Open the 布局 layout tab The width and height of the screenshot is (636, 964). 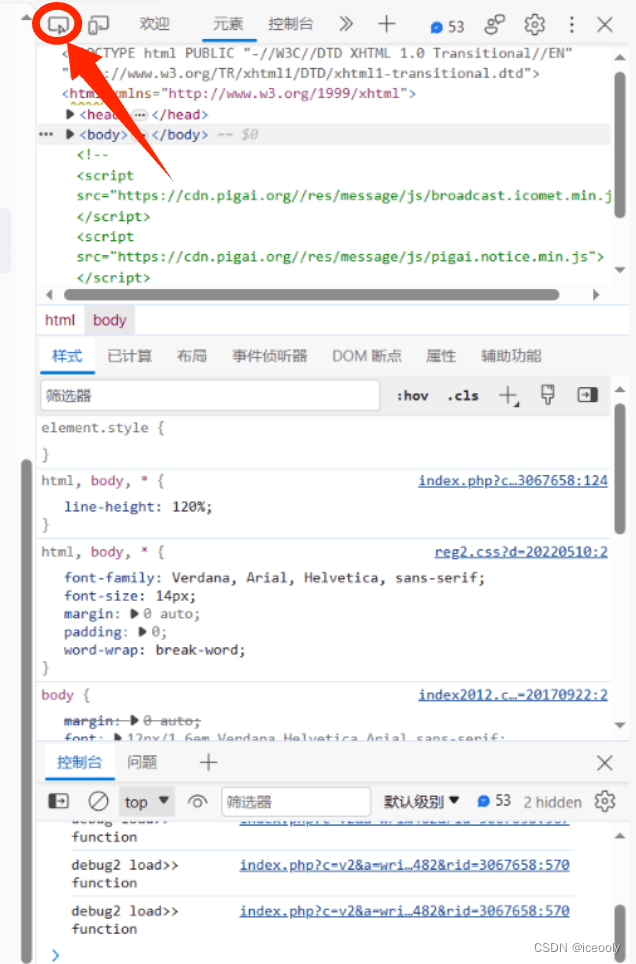pos(191,356)
